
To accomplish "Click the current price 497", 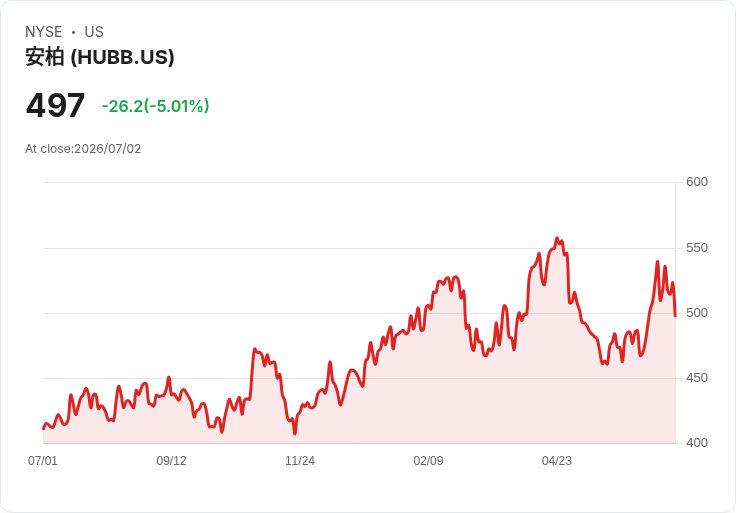I will pyautogui.click(x=55, y=105).
